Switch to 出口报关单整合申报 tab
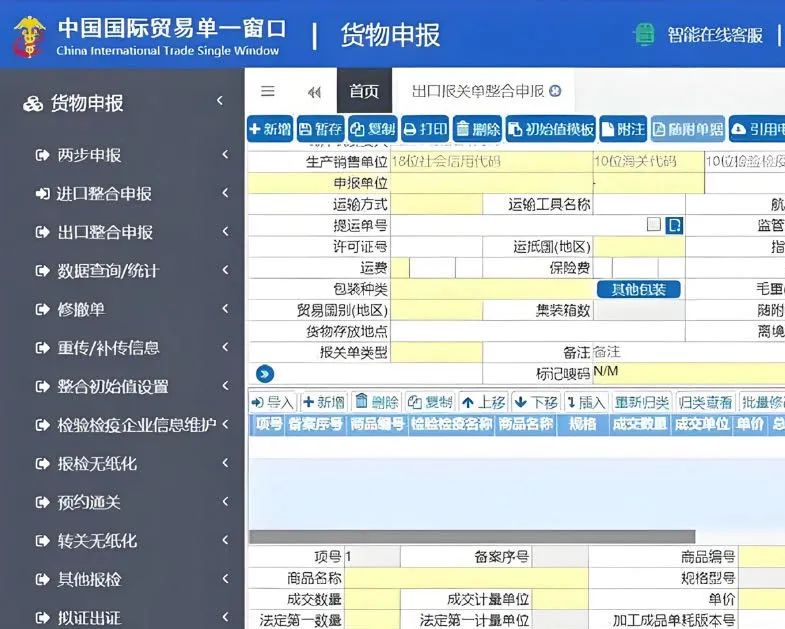This screenshot has width=785, height=629. (478, 91)
